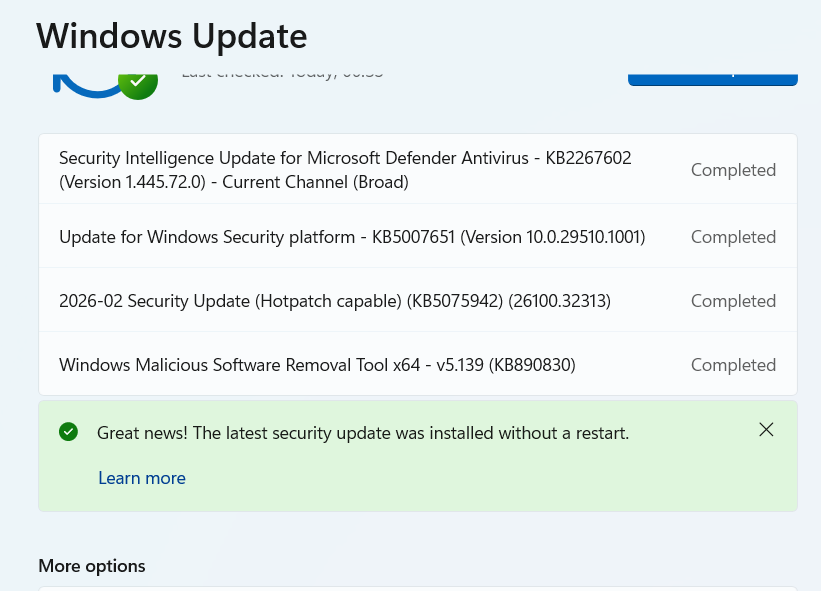Click the Windows Update page heading
Viewport: 821px width, 591px height.
pyautogui.click(x=172, y=37)
